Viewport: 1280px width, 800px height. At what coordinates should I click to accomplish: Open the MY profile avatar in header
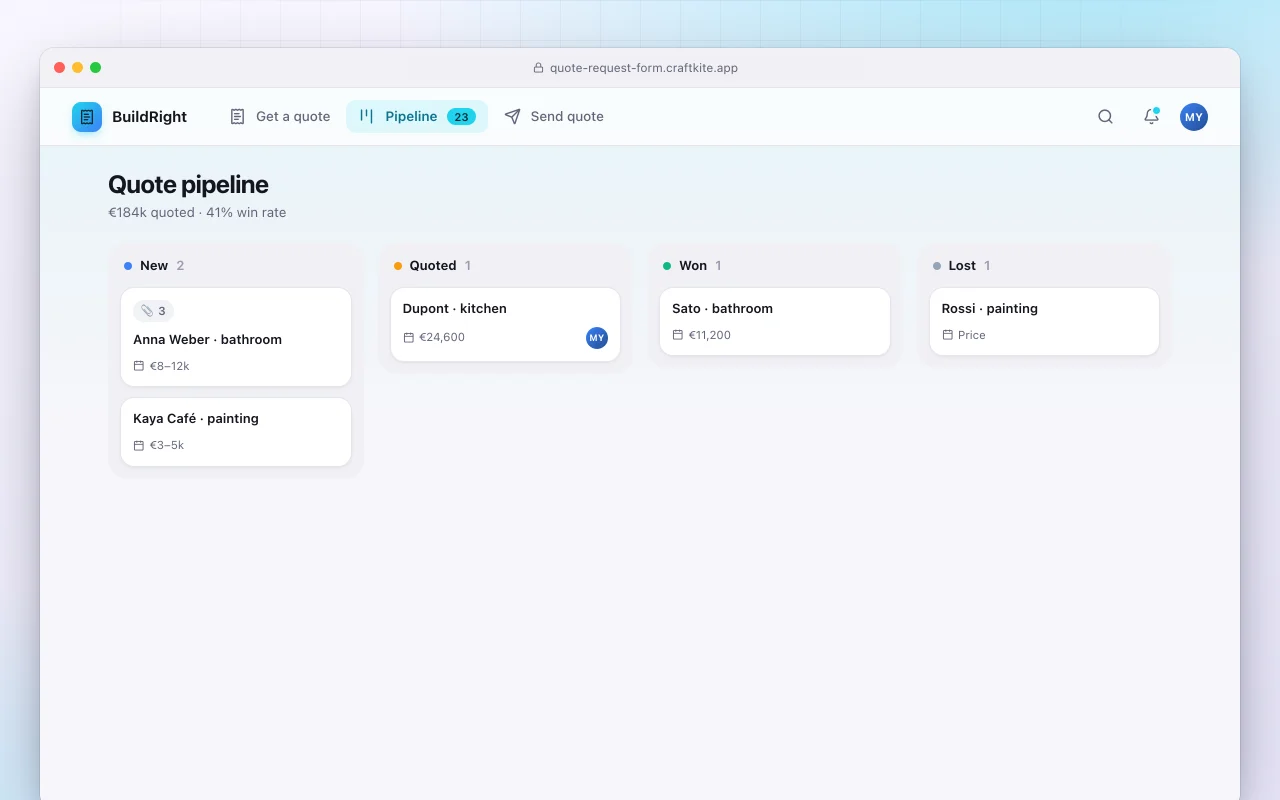pos(1193,117)
